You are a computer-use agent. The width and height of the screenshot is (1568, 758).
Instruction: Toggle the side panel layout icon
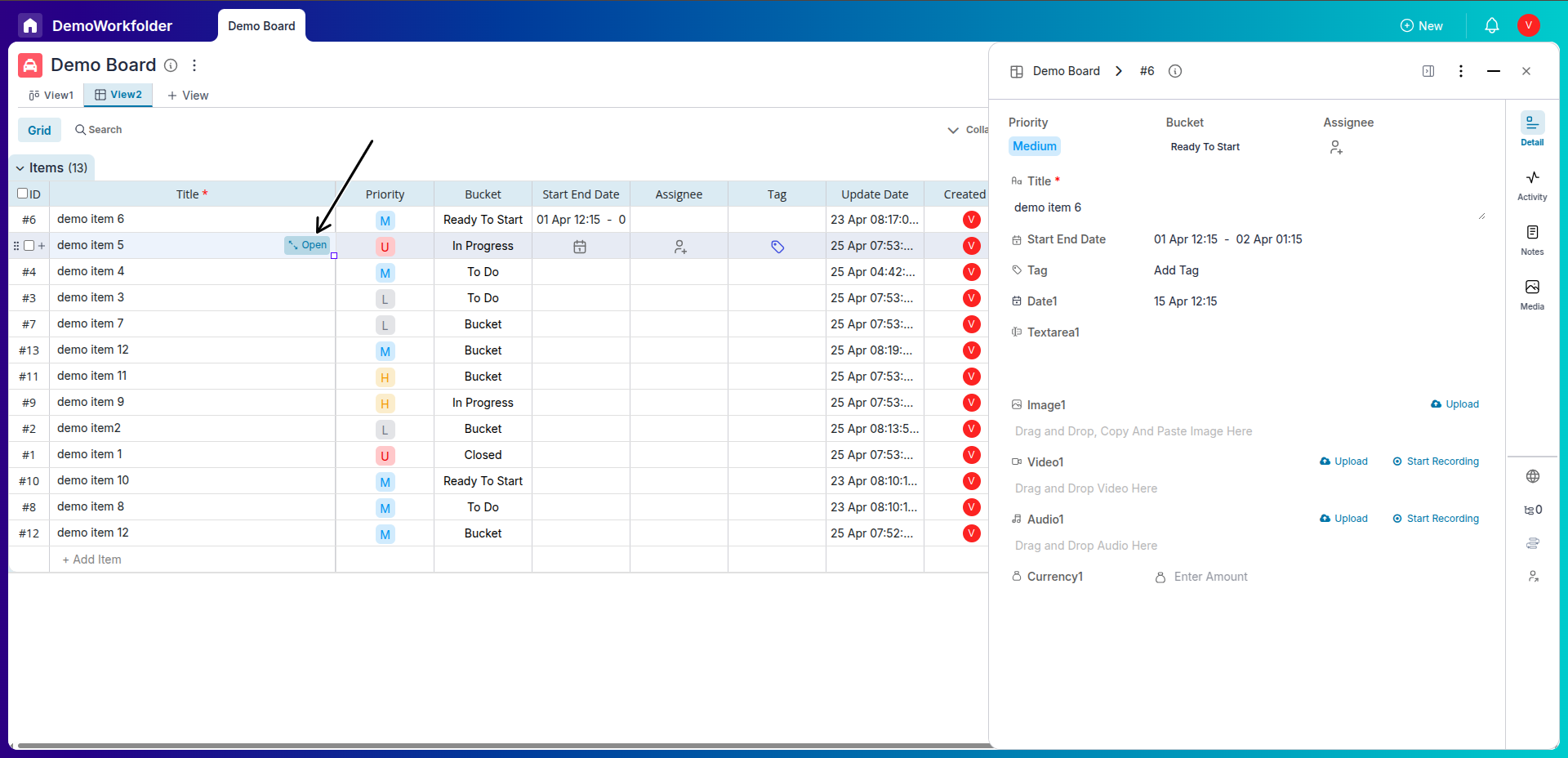click(x=1428, y=71)
